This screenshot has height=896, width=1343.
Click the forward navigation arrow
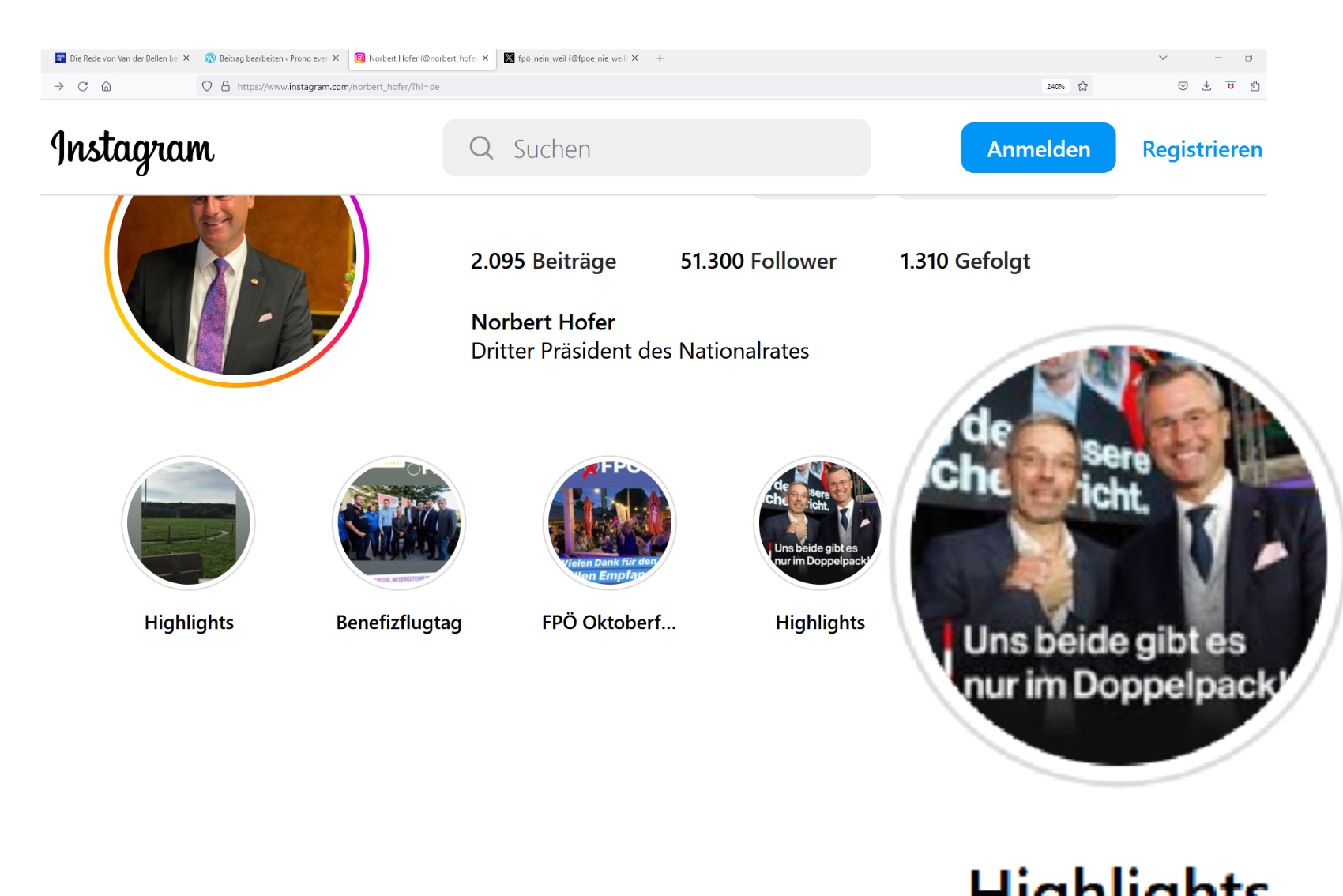[59, 86]
